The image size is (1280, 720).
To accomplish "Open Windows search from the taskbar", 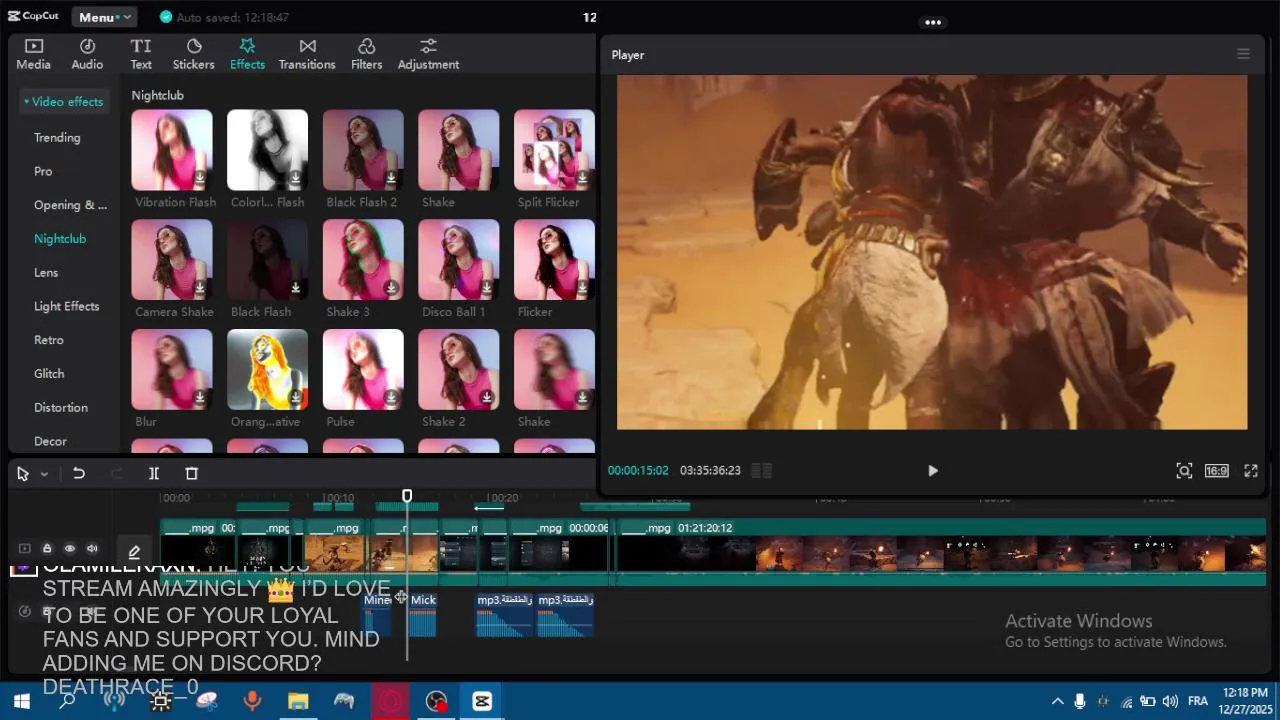I will click(67, 701).
